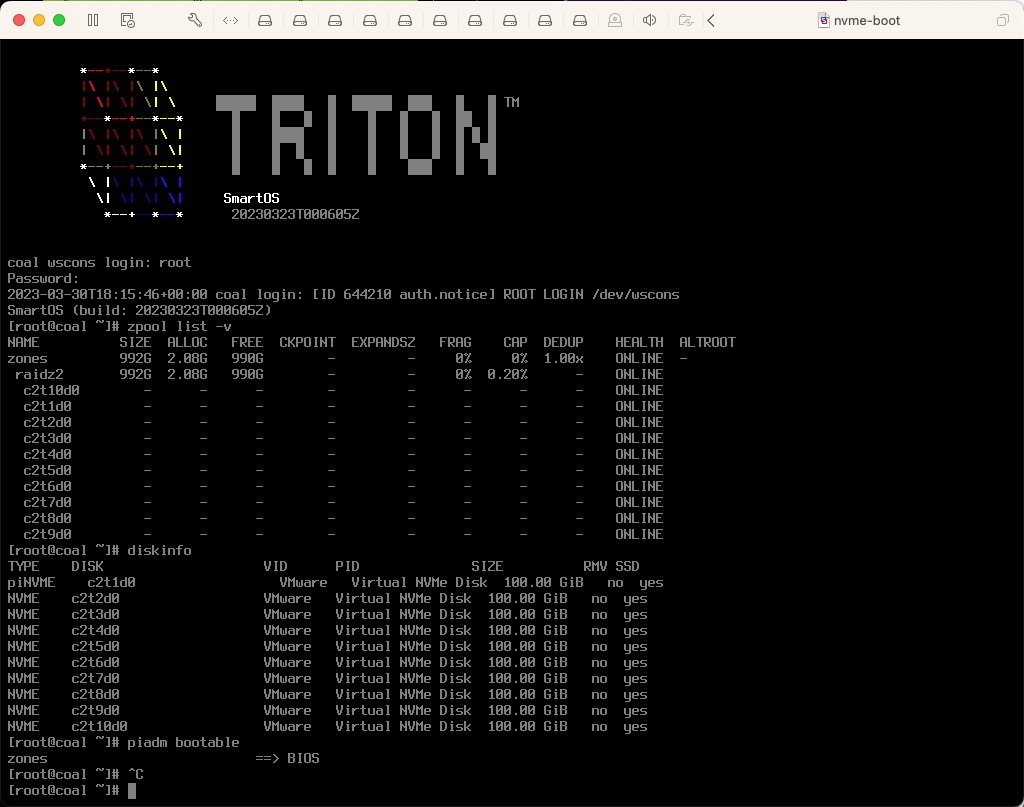The image size is (1024, 807).
Task: Click the leftmost hard disk icon in toolbar
Action: [x=265, y=20]
